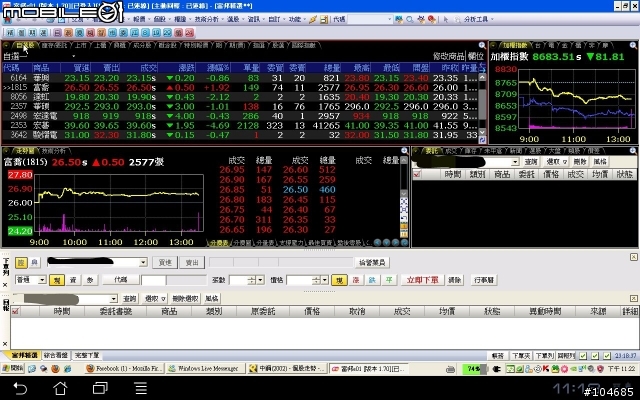Switch to the 國際指數 tab

304,45
